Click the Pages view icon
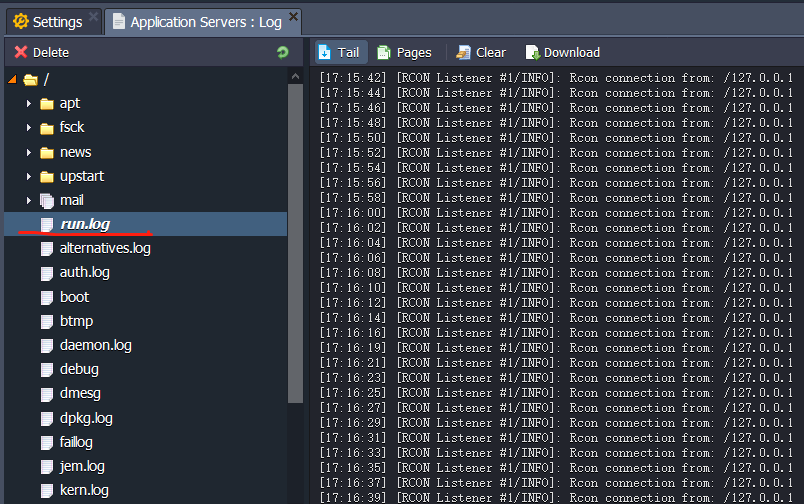The width and height of the screenshot is (804, 504). point(384,53)
